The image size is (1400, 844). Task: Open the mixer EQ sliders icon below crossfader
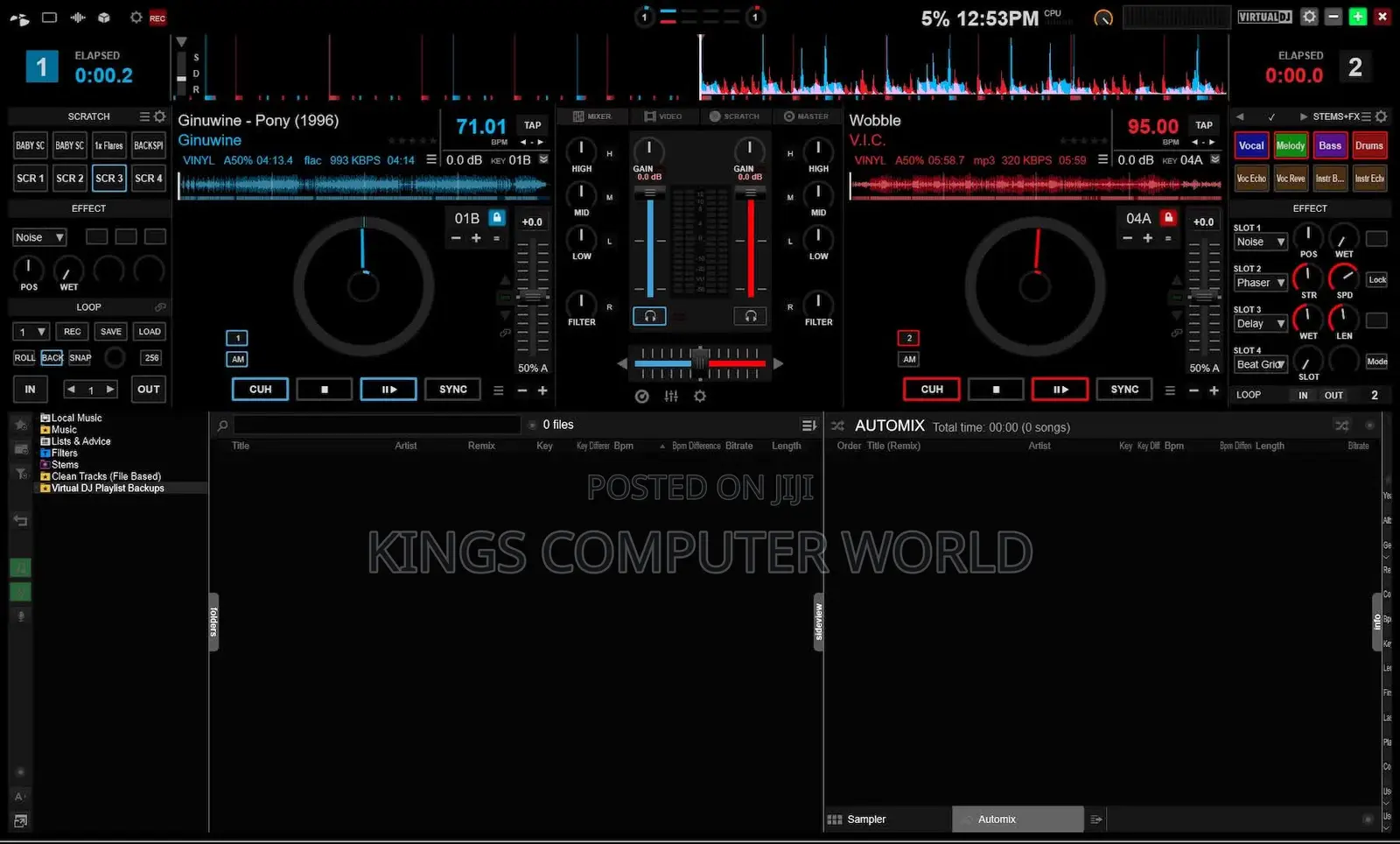671,397
